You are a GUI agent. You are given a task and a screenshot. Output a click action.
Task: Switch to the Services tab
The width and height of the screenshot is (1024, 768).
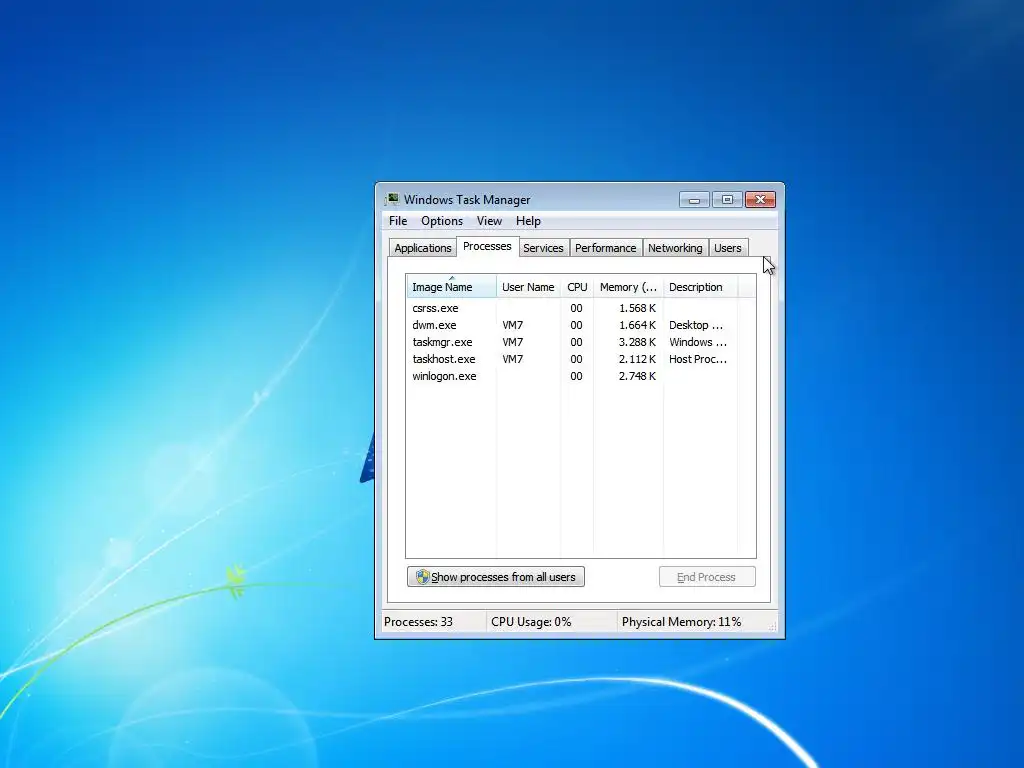(x=543, y=248)
